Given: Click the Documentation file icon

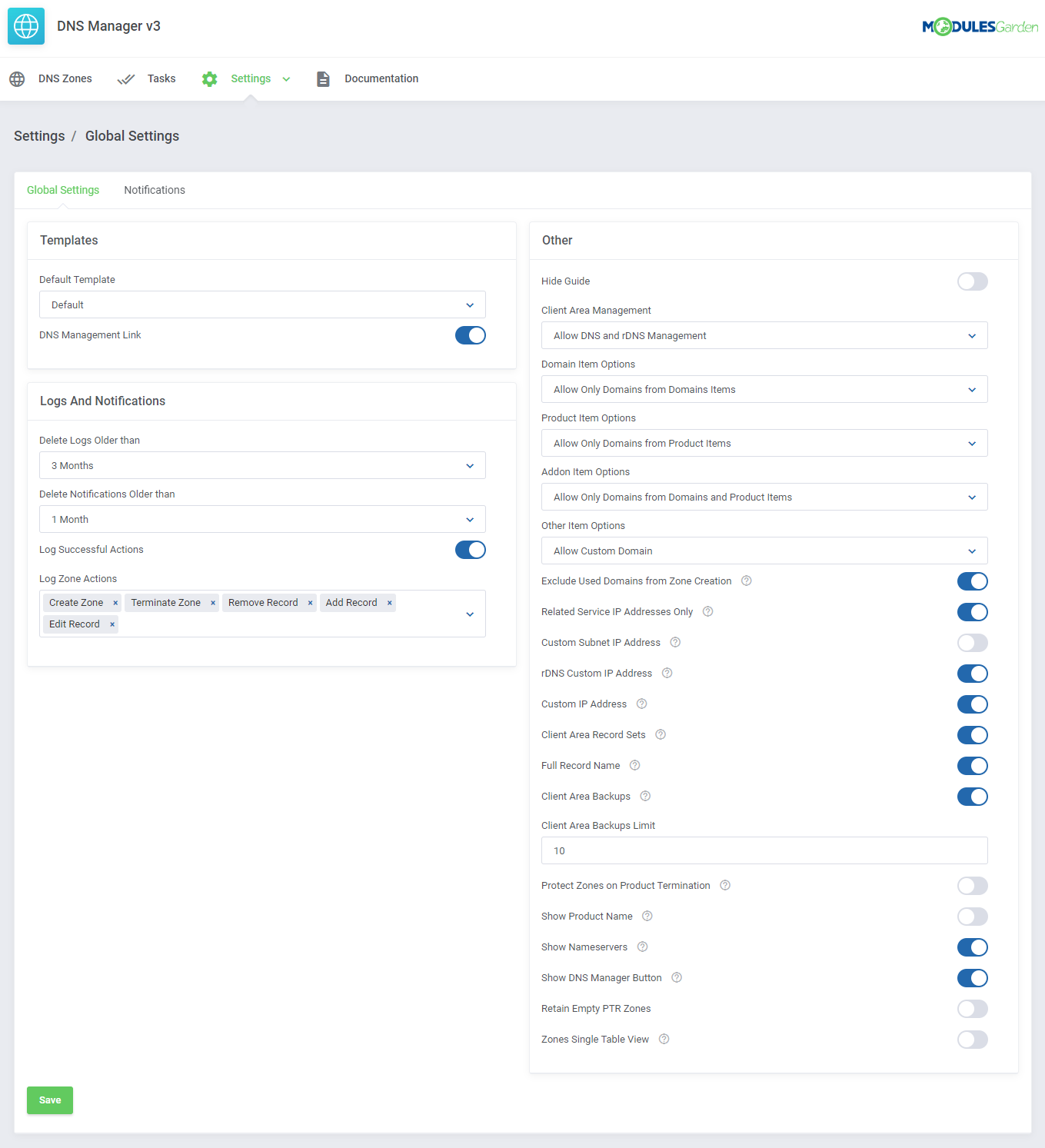Looking at the screenshot, I should (323, 79).
